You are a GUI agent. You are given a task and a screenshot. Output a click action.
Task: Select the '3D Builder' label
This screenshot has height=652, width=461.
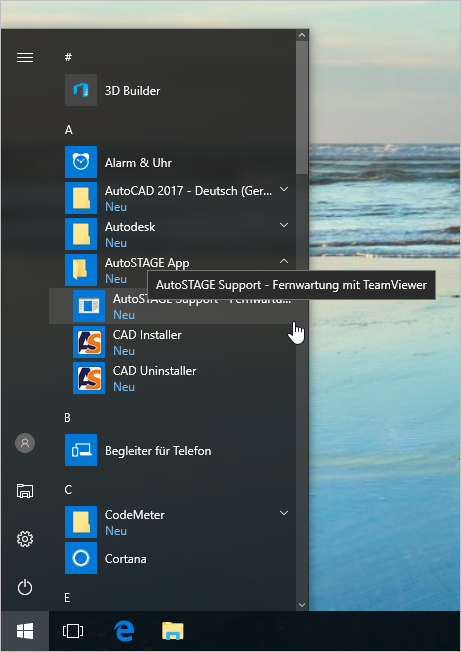[x=132, y=91]
